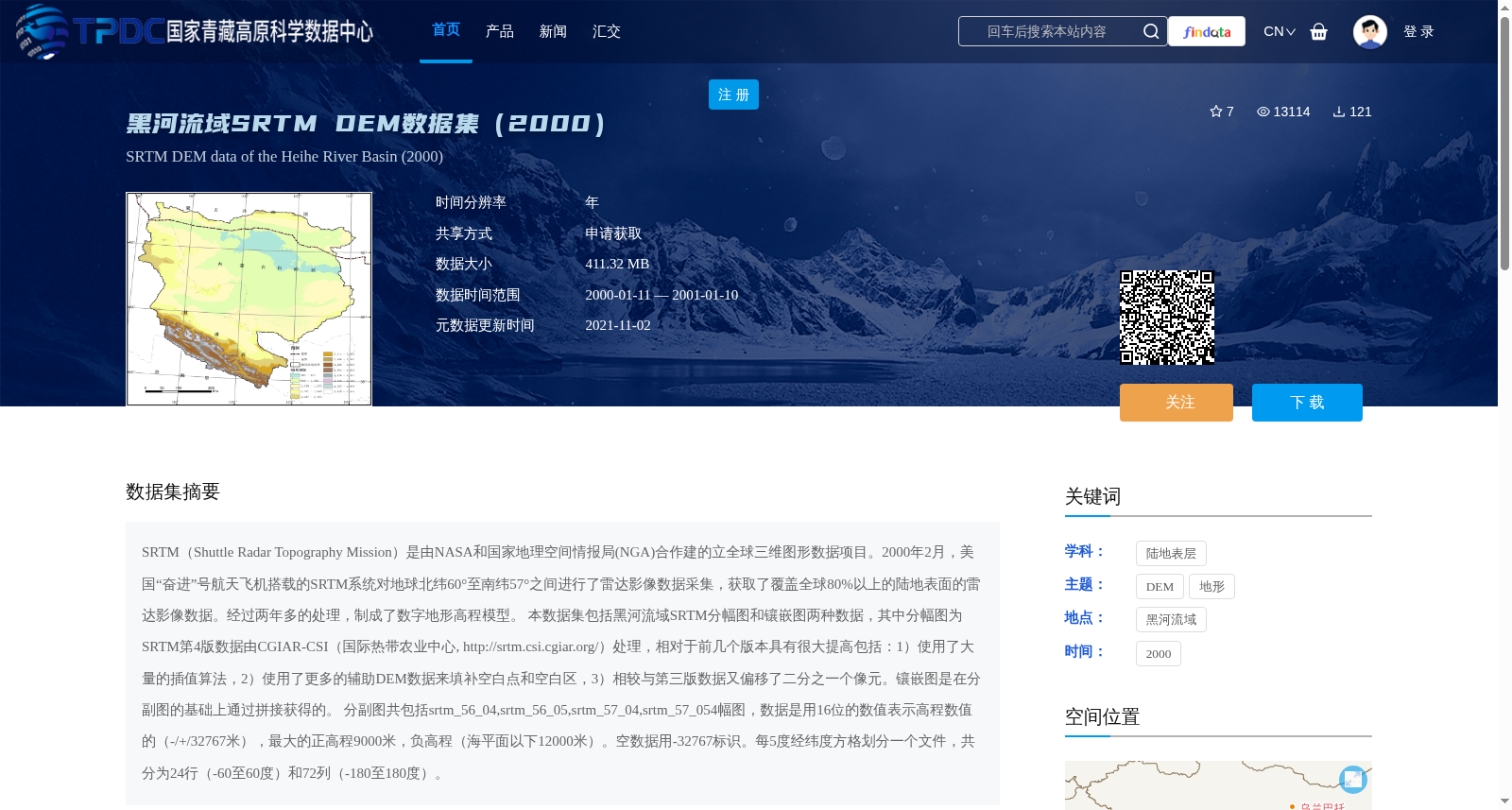Click the 注册 register button
Viewport: 1512px width, 810px height.
click(x=733, y=95)
